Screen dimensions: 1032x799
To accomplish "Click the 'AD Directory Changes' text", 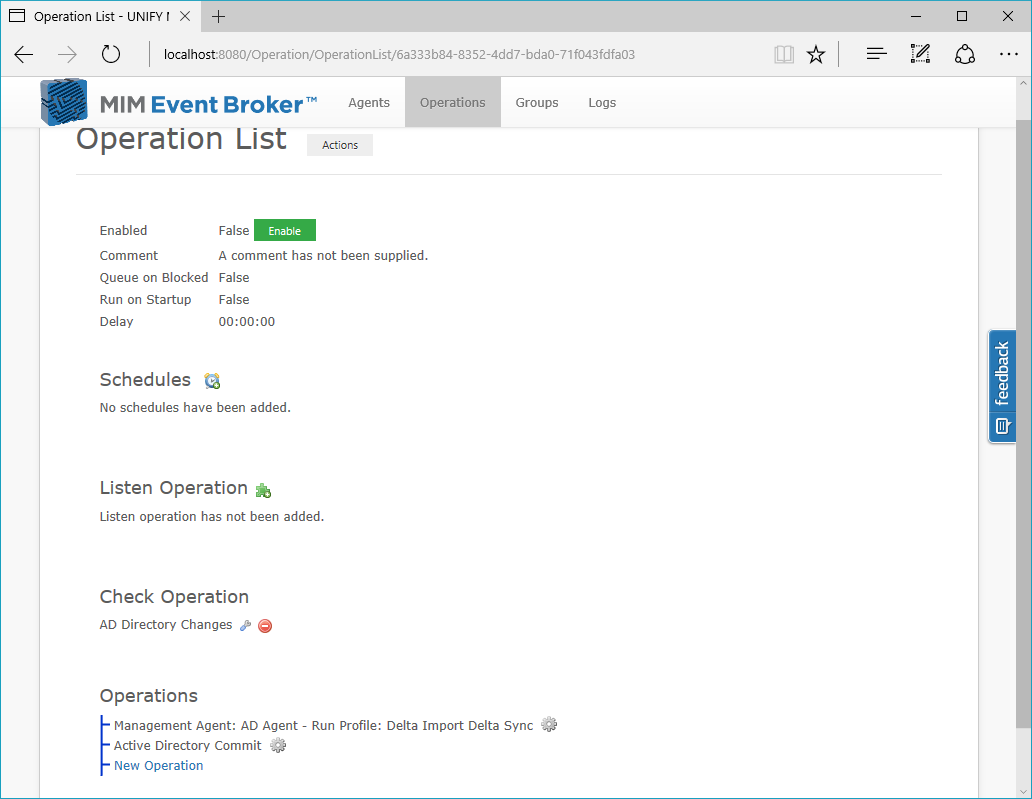I will pos(166,625).
